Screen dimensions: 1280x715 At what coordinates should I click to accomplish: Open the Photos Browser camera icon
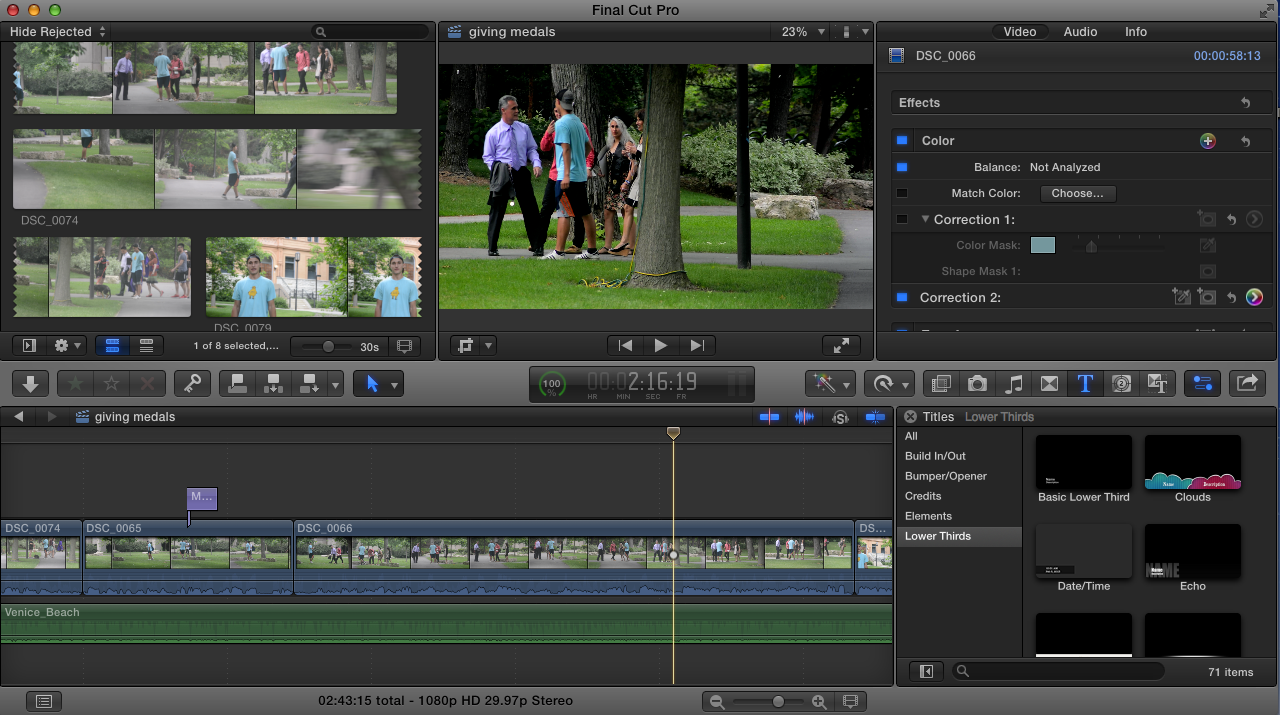[977, 384]
